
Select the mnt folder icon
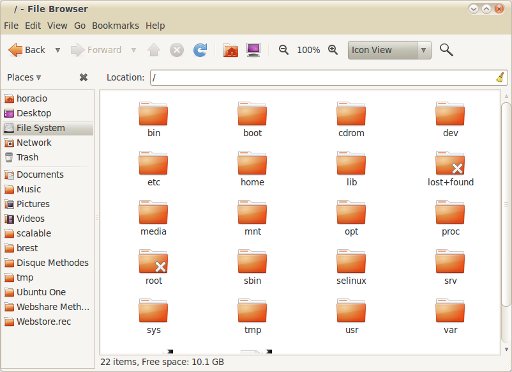point(252,212)
